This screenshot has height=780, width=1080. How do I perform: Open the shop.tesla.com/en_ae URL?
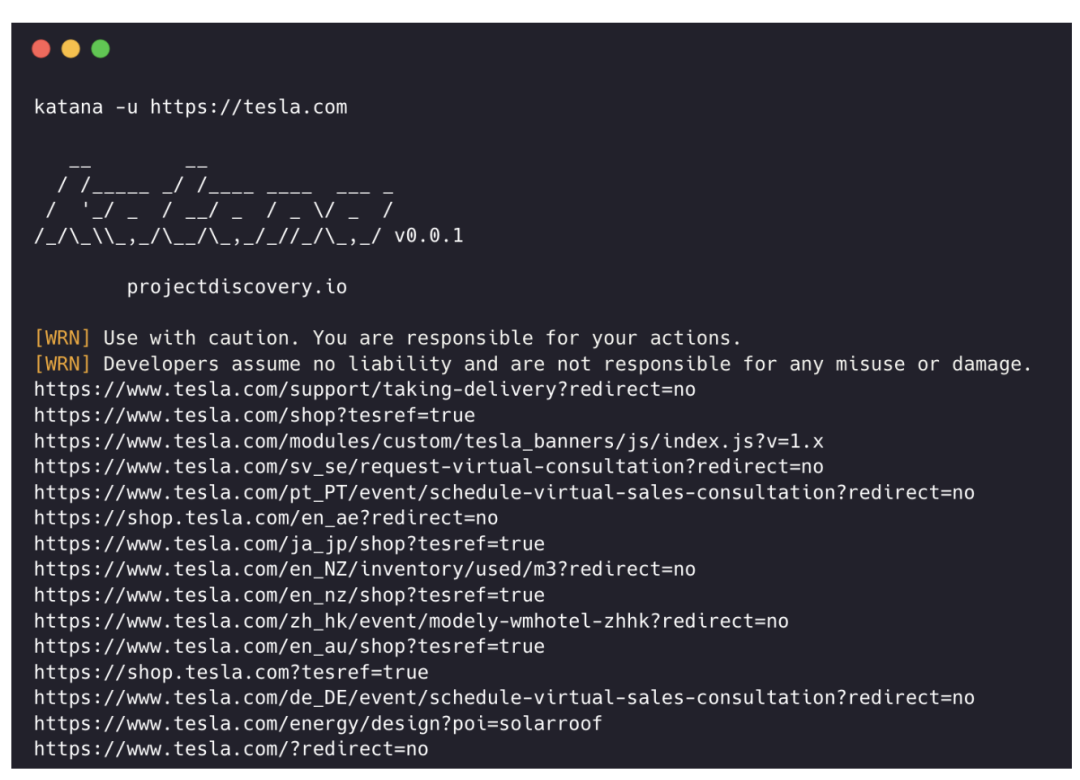click(x=266, y=518)
